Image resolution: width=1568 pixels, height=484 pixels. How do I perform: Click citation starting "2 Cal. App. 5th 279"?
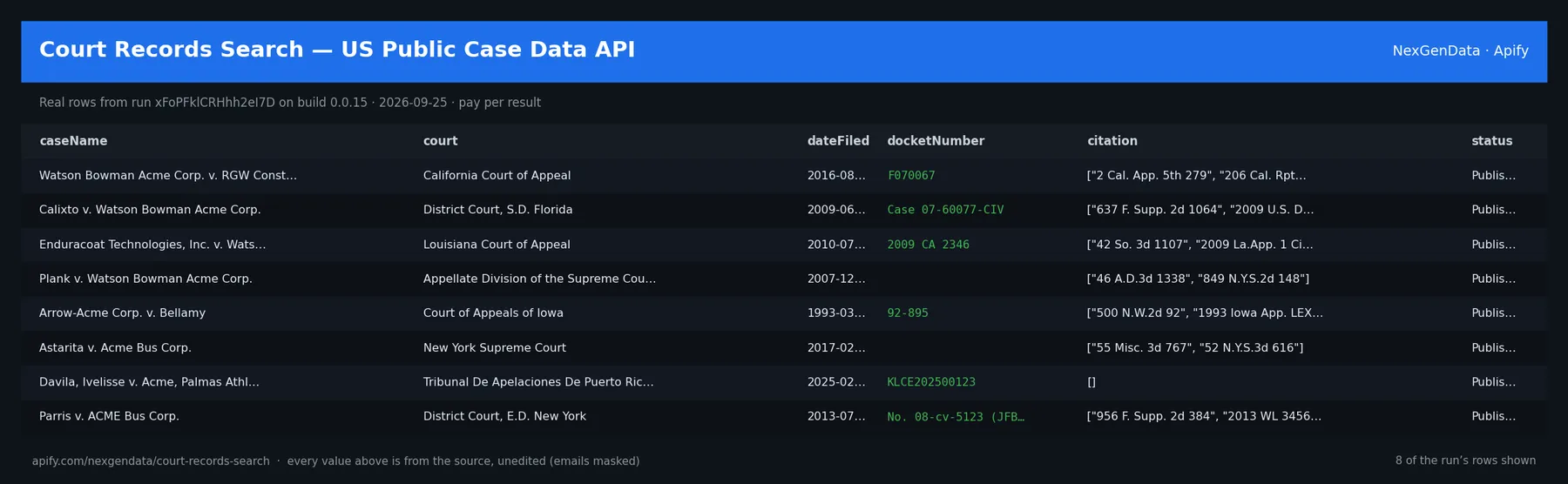[1196, 176]
